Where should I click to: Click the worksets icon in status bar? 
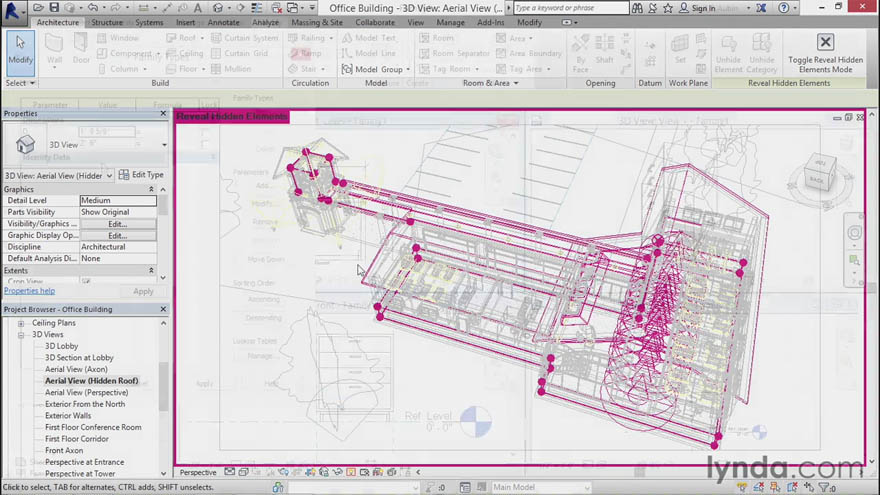[278, 487]
